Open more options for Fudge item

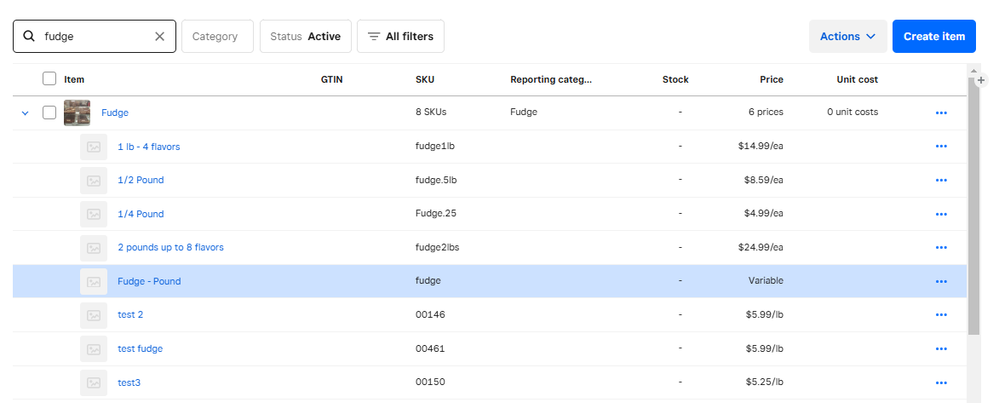coord(940,113)
